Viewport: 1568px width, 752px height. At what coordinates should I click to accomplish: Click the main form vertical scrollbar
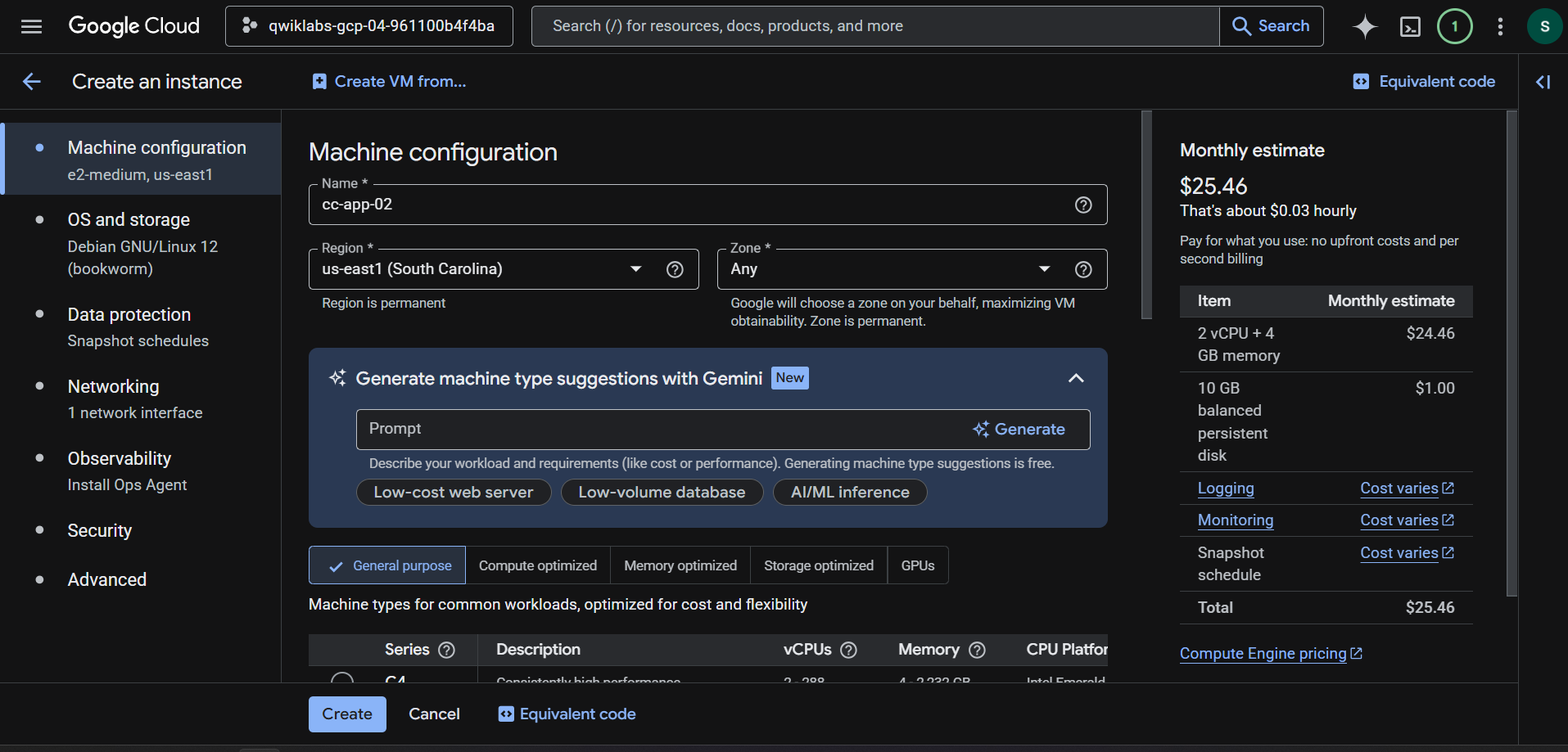1147,215
